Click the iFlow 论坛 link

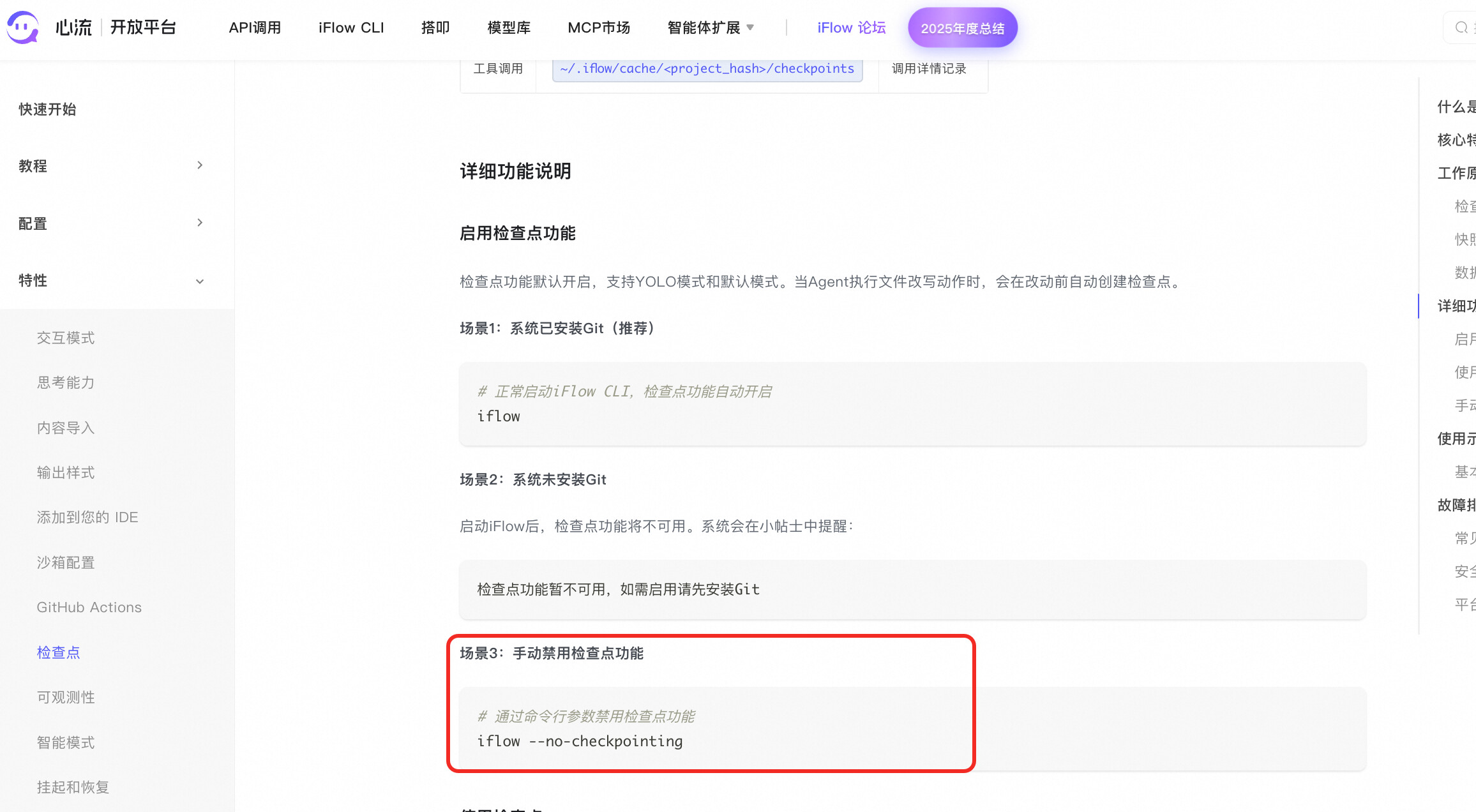coord(851,27)
